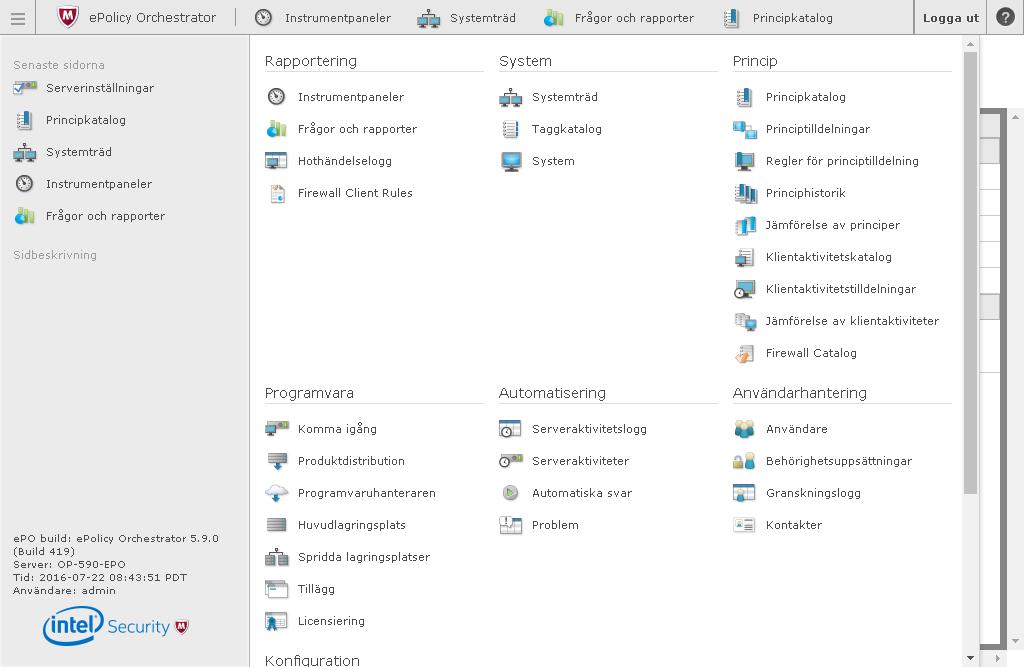The image size is (1024, 667).
Task: Open Serveraktiviteter under Automatisering
Action: pyautogui.click(x=581, y=461)
